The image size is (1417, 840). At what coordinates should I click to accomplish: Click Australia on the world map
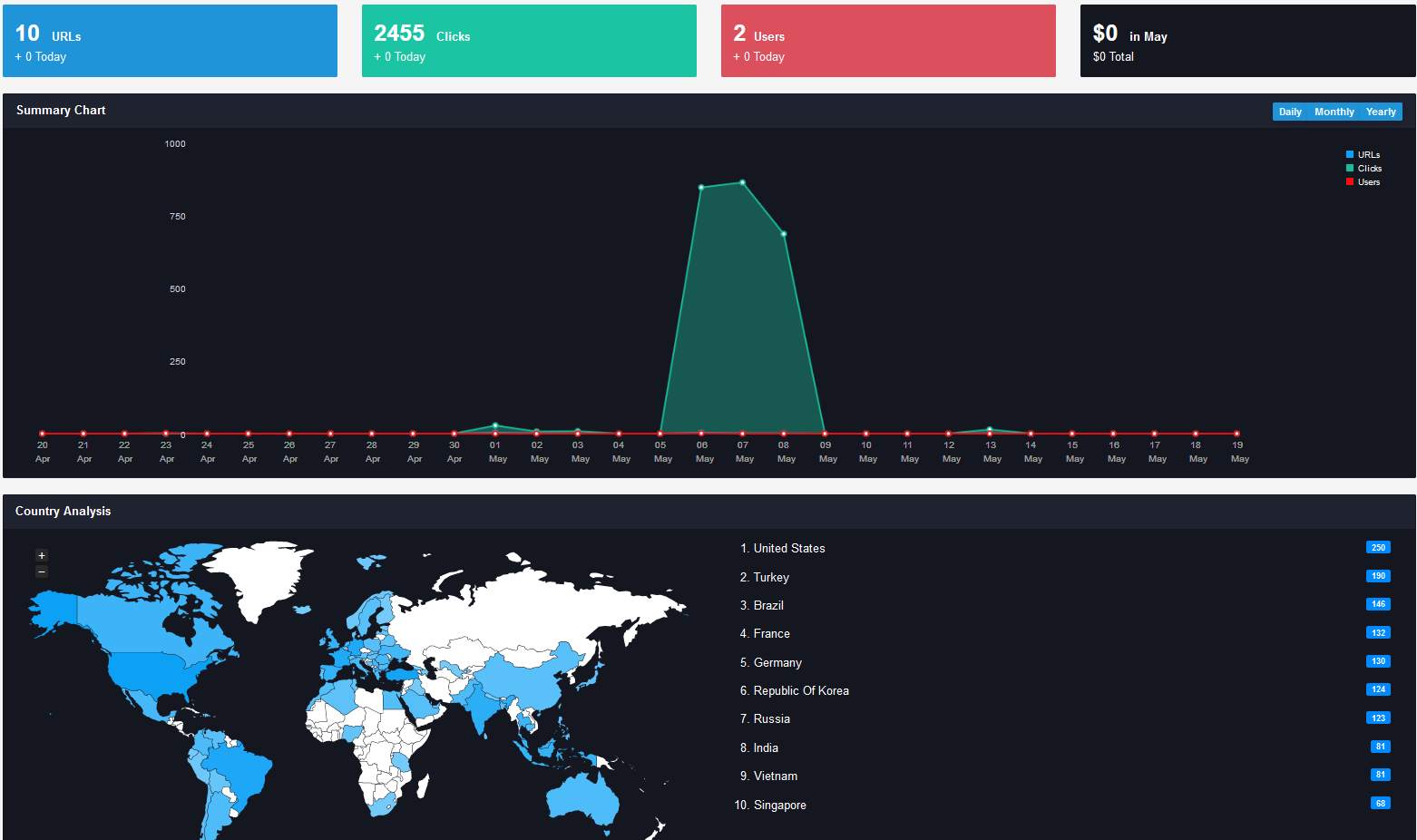[582, 799]
